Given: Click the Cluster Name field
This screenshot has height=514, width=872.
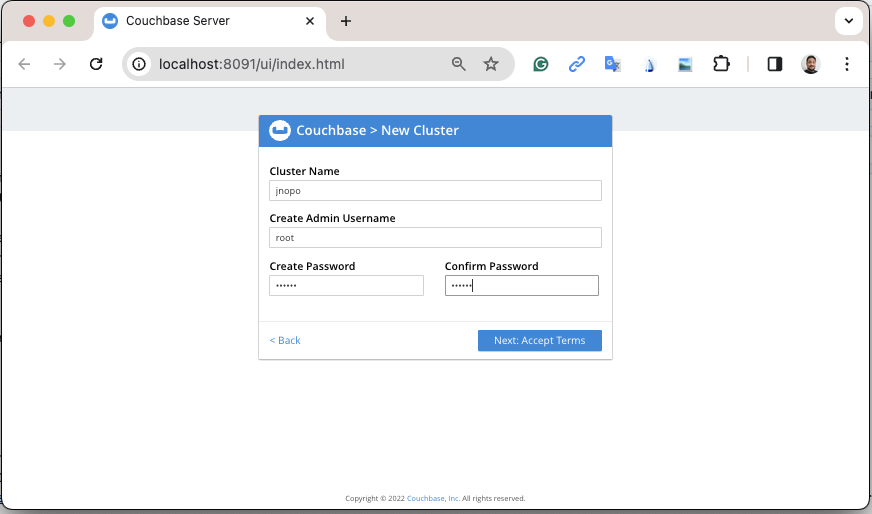Looking at the screenshot, I should pos(435,190).
